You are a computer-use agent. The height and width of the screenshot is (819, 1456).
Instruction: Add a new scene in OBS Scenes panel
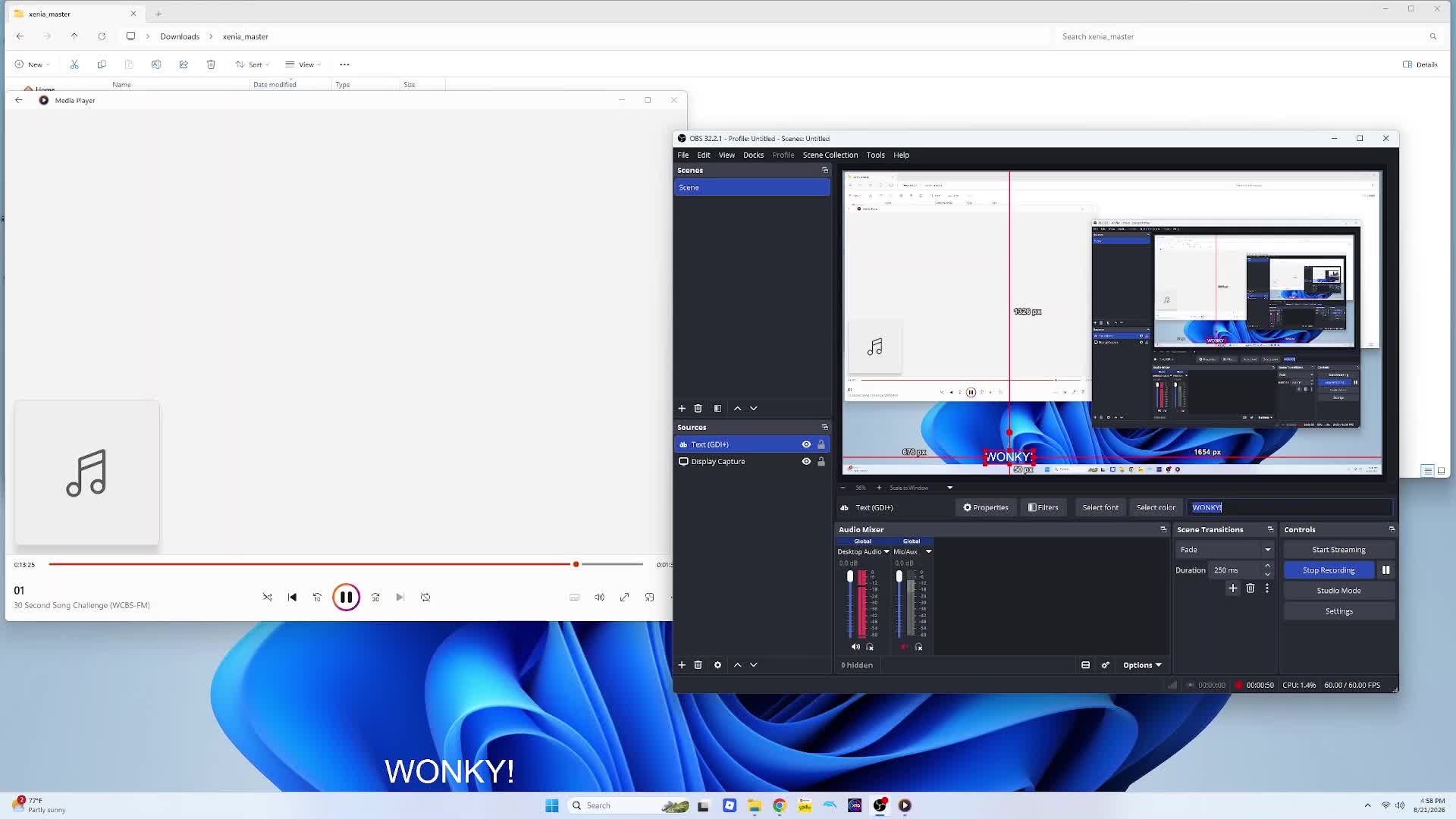tap(682, 408)
